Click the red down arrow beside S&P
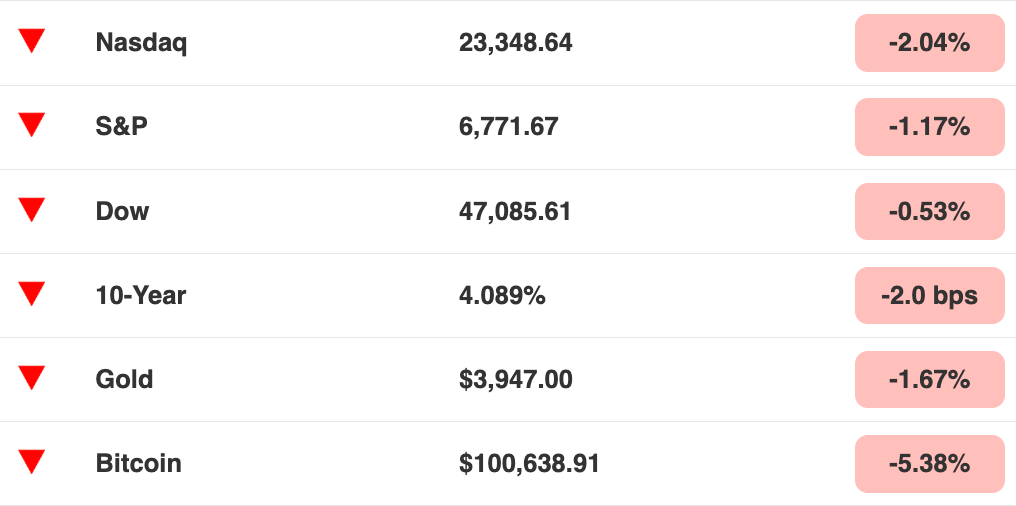The height and width of the screenshot is (506, 1016). (32, 125)
